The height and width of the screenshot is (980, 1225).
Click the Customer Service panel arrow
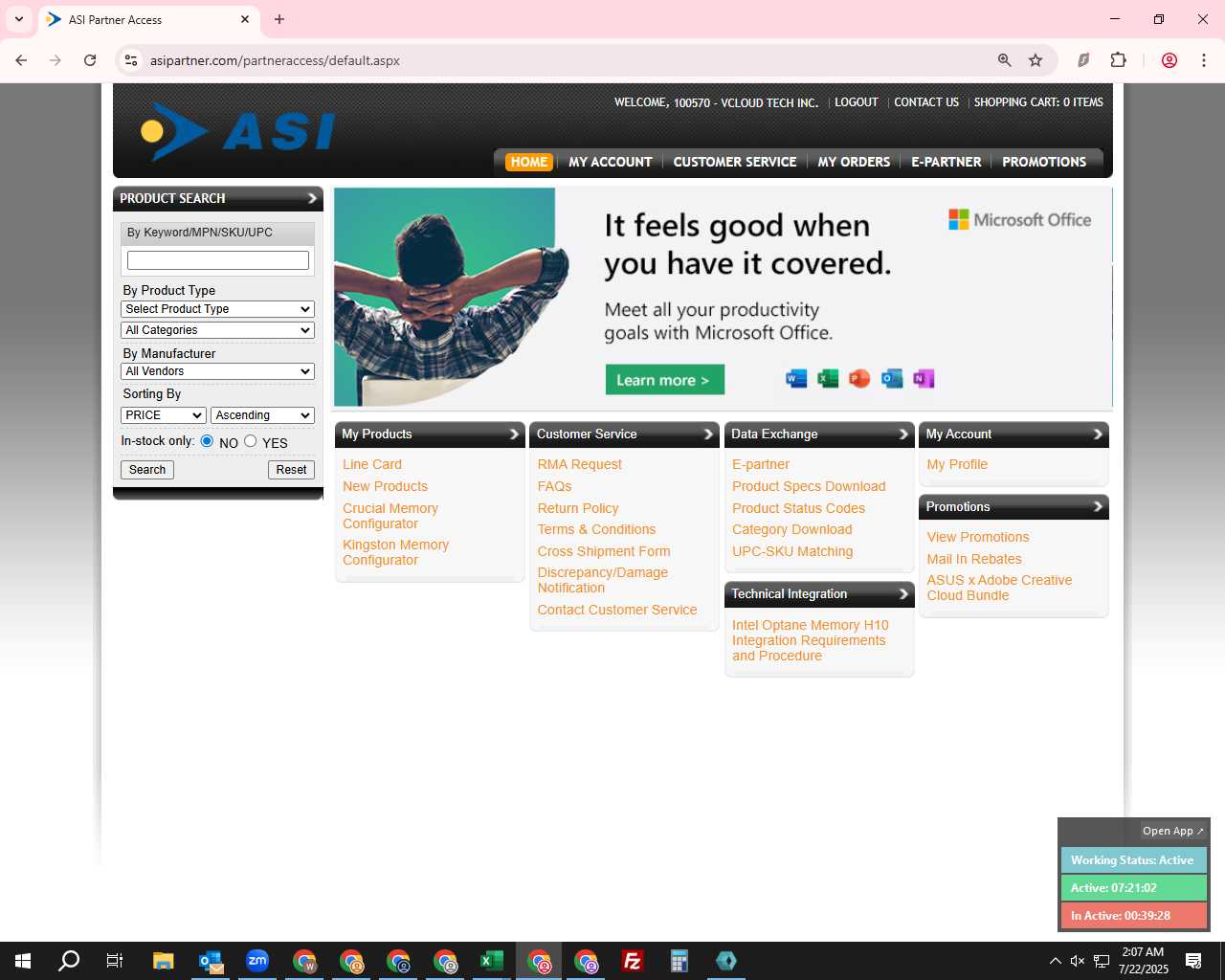[x=708, y=434]
